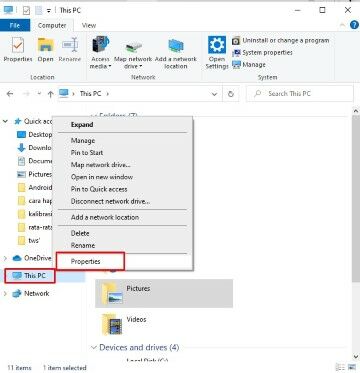Click System properties in the ribbon

click(x=262, y=53)
